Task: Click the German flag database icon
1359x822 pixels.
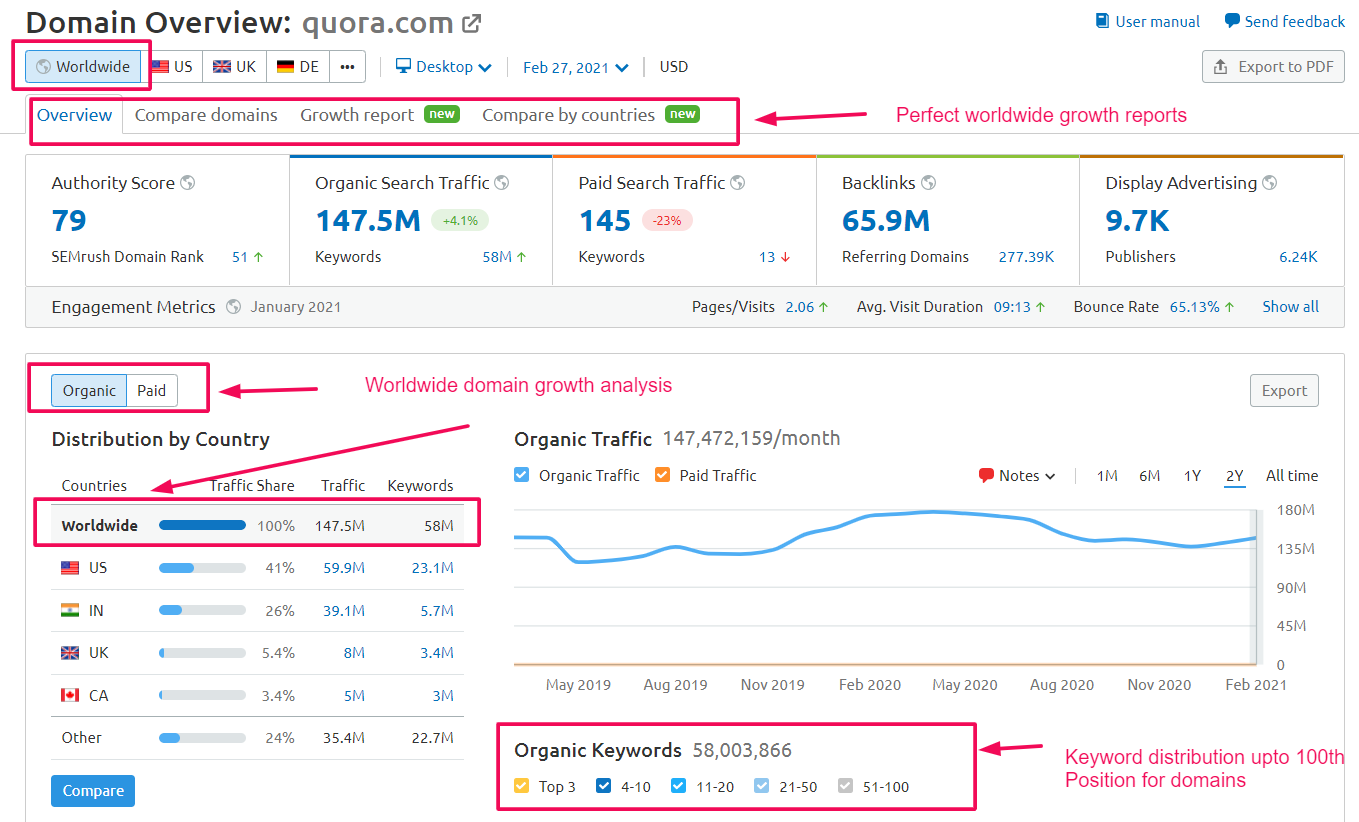Action: [285, 67]
